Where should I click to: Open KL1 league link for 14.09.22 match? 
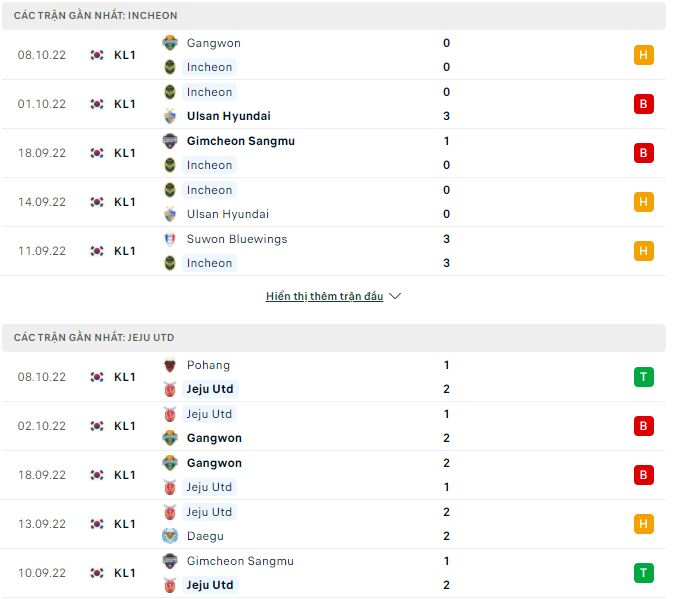point(124,202)
